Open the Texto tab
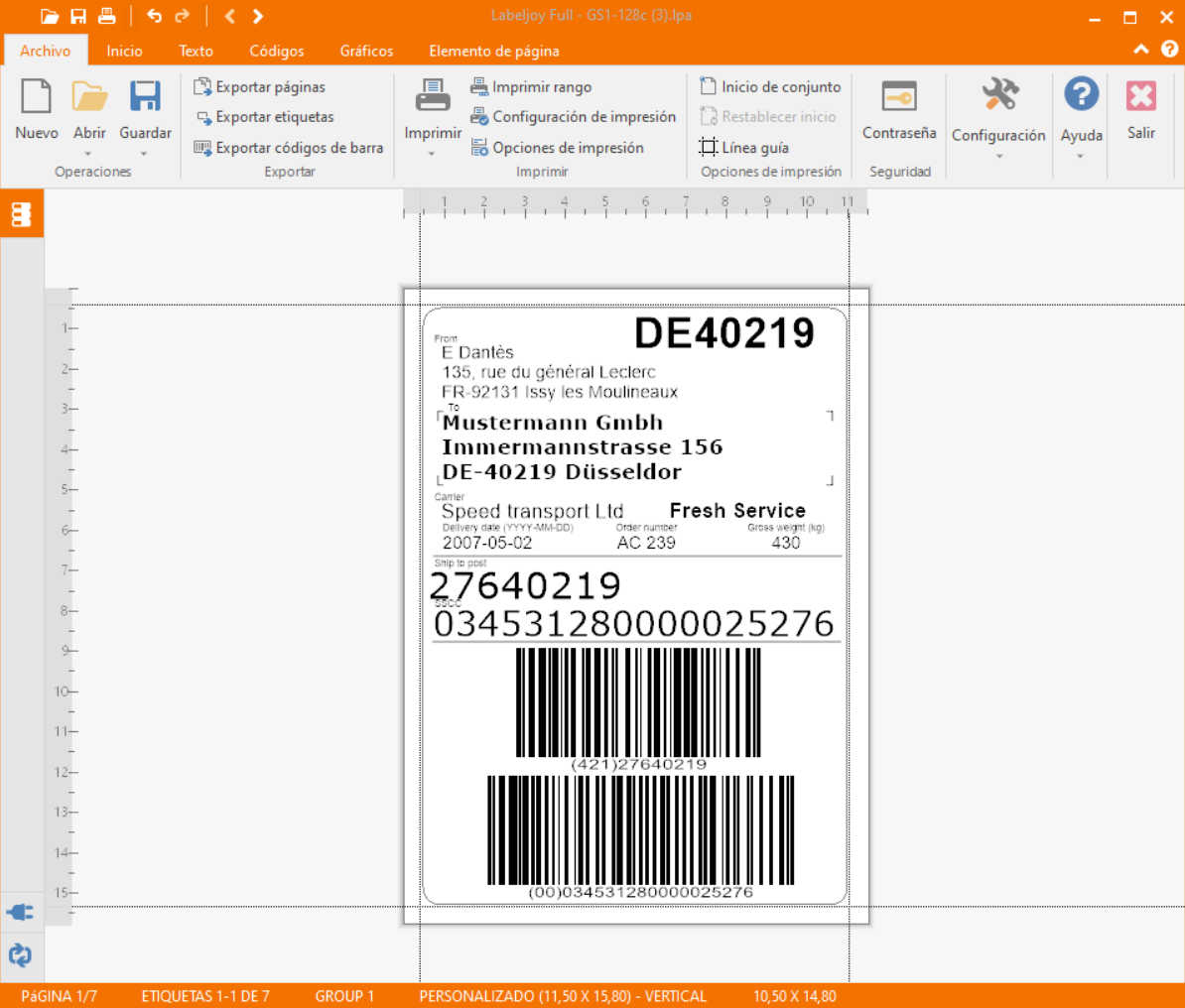This screenshot has width=1185, height=1008. [x=196, y=51]
